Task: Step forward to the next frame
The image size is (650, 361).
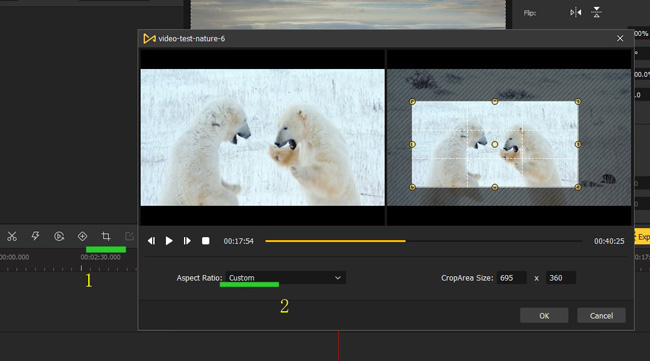Action: coord(187,241)
